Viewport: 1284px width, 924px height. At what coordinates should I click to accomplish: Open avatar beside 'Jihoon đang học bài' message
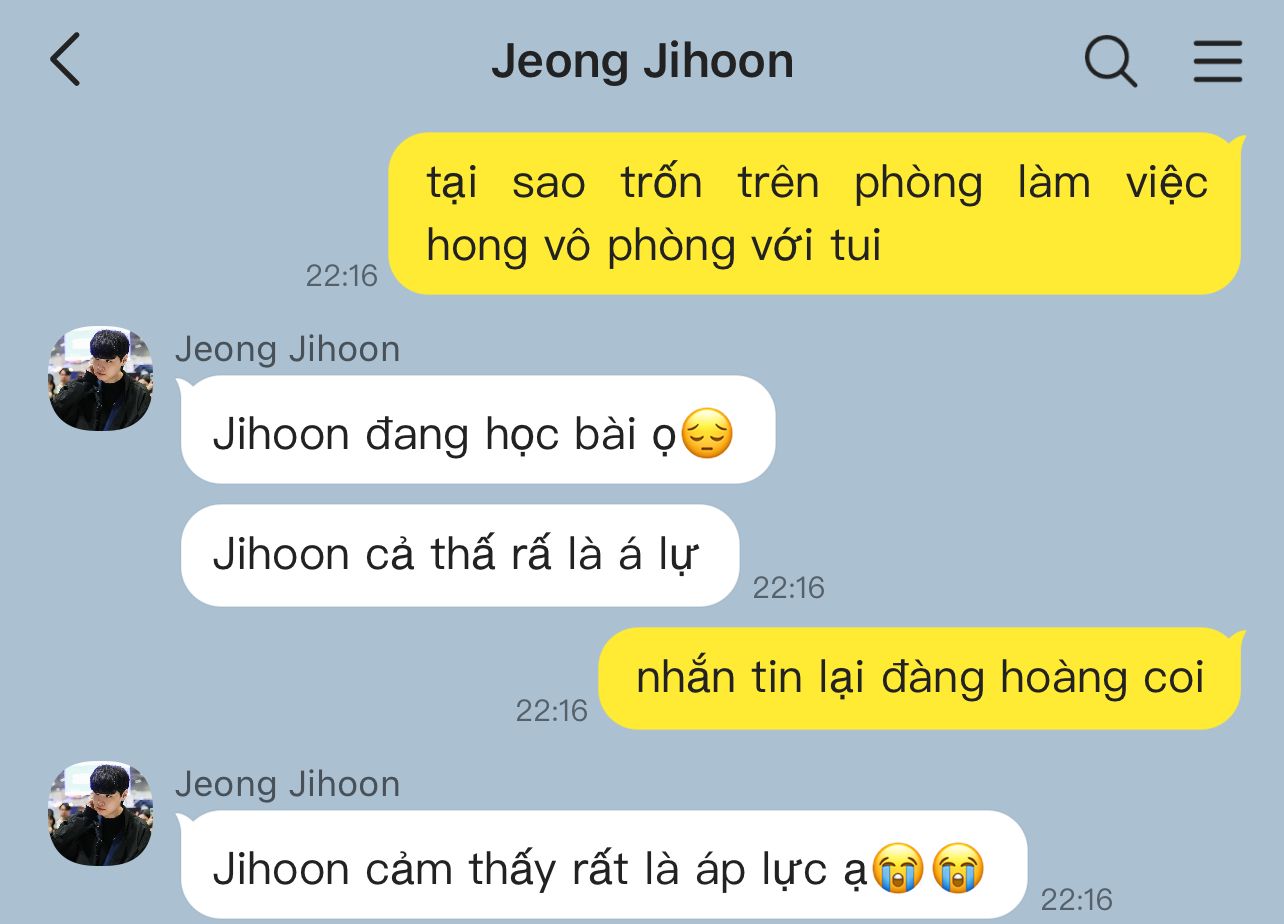(x=101, y=379)
